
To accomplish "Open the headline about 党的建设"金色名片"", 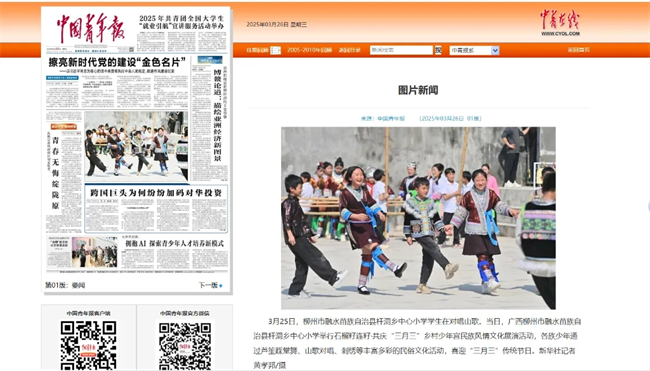I will (117, 62).
